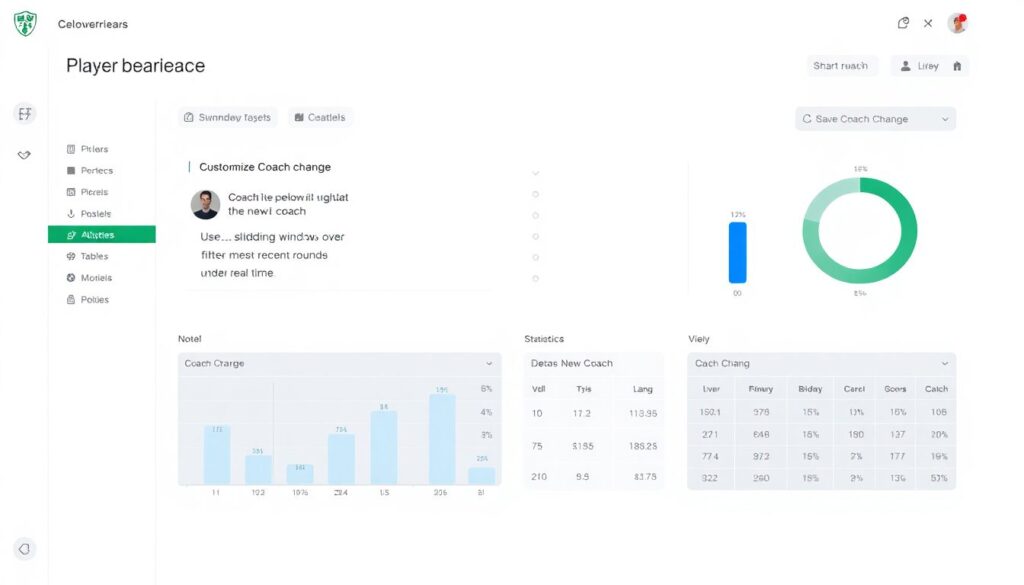Image resolution: width=1024 pixels, height=585 pixels.
Task: Click the home icon beside Lirey
Action: tap(957, 66)
